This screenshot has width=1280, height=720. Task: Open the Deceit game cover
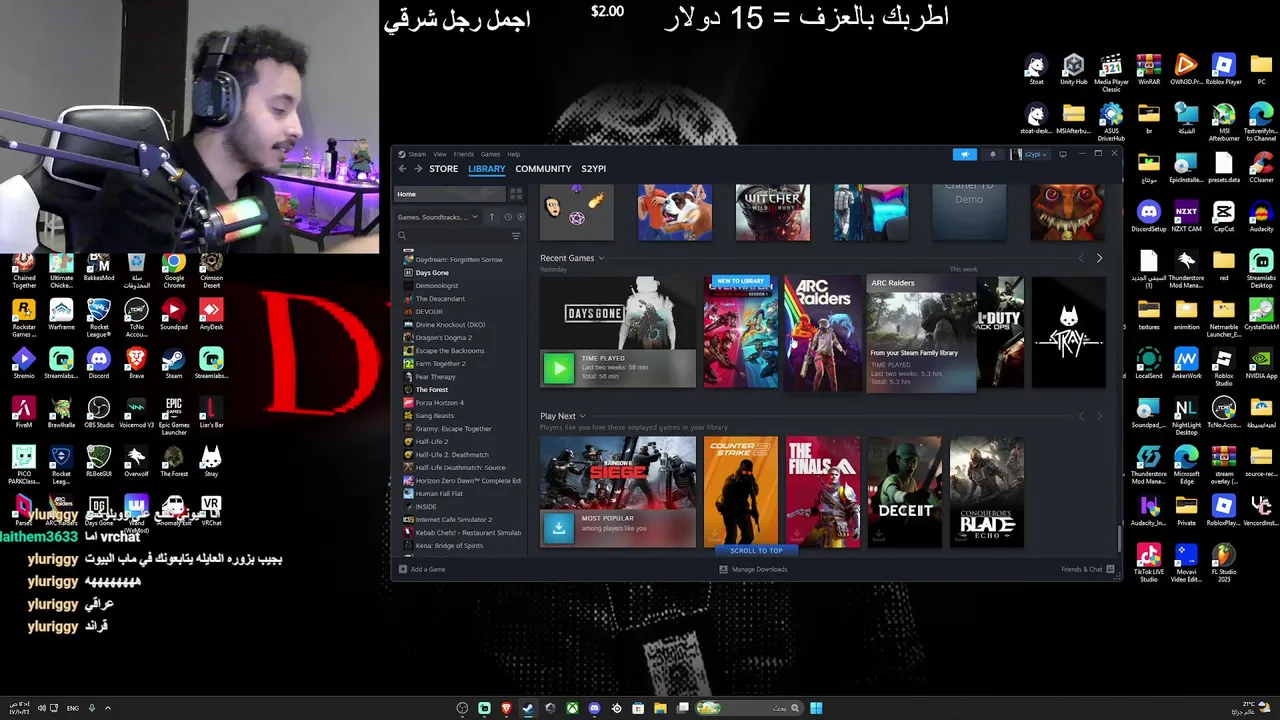tap(905, 491)
